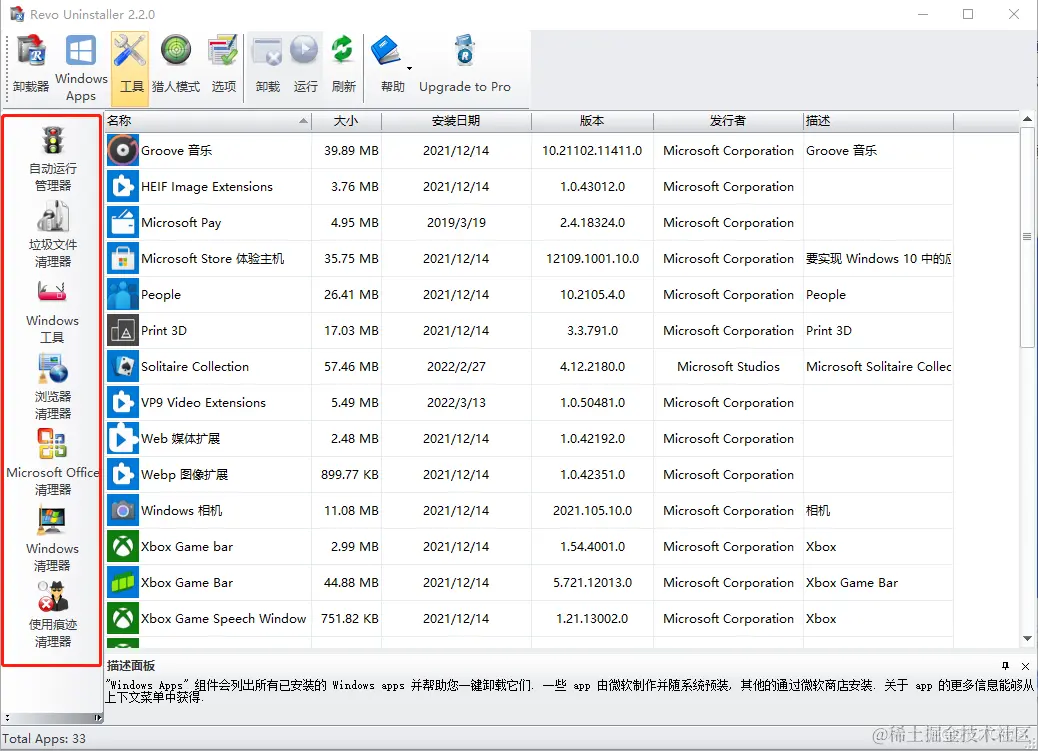Sort by 版本 column header
Image resolution: width=1038 pixels, height=751 pixels.
[592, 121]
